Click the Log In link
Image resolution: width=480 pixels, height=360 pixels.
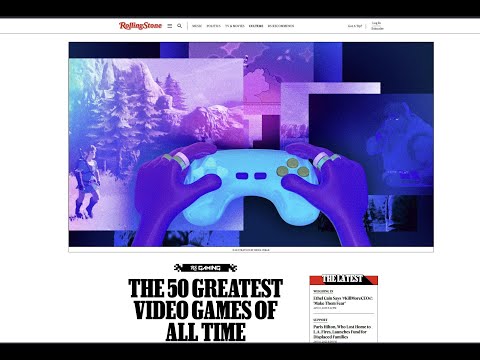point(376,23)
